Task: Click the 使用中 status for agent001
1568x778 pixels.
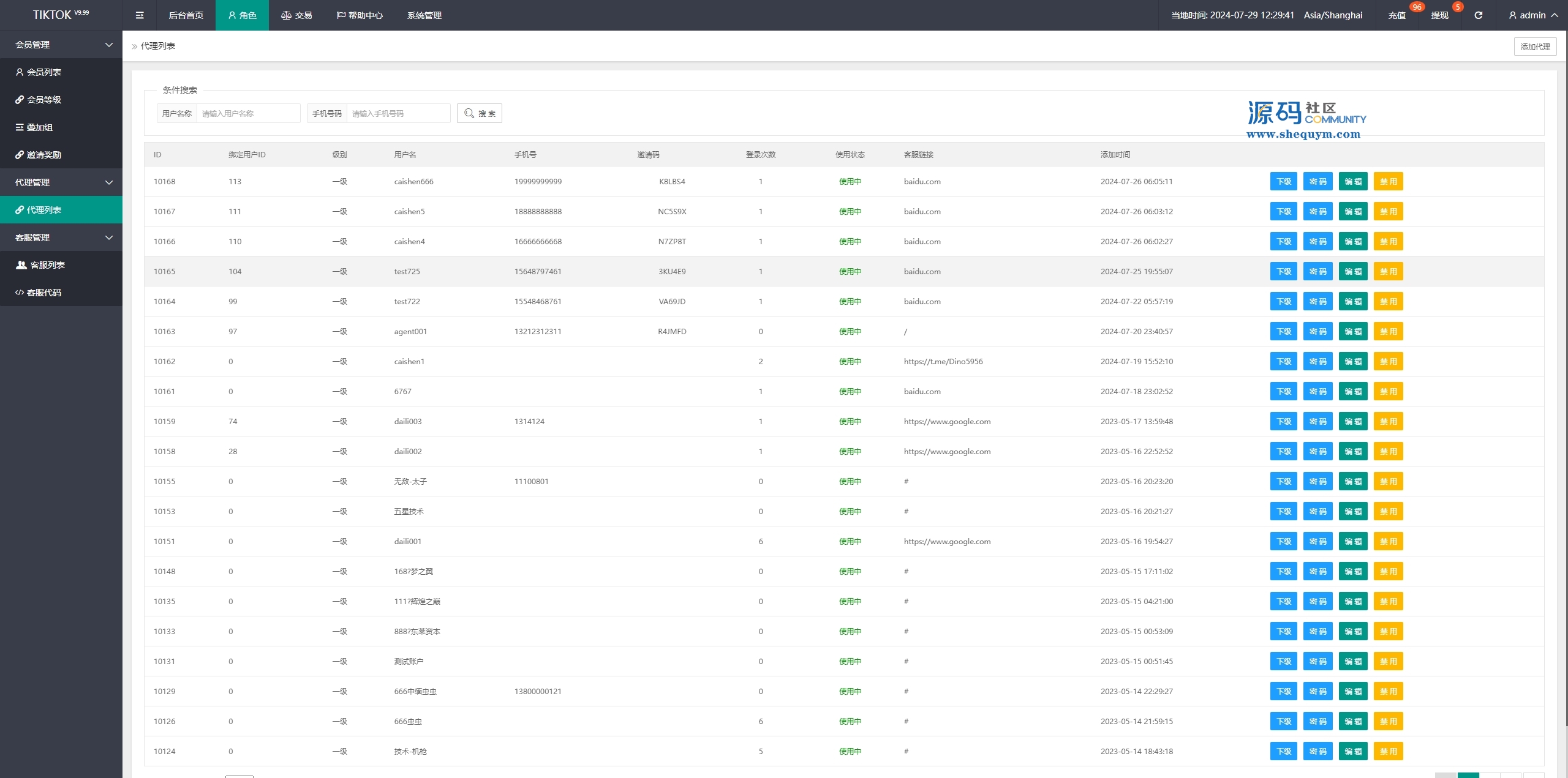Action: click(x=850, y=332)
